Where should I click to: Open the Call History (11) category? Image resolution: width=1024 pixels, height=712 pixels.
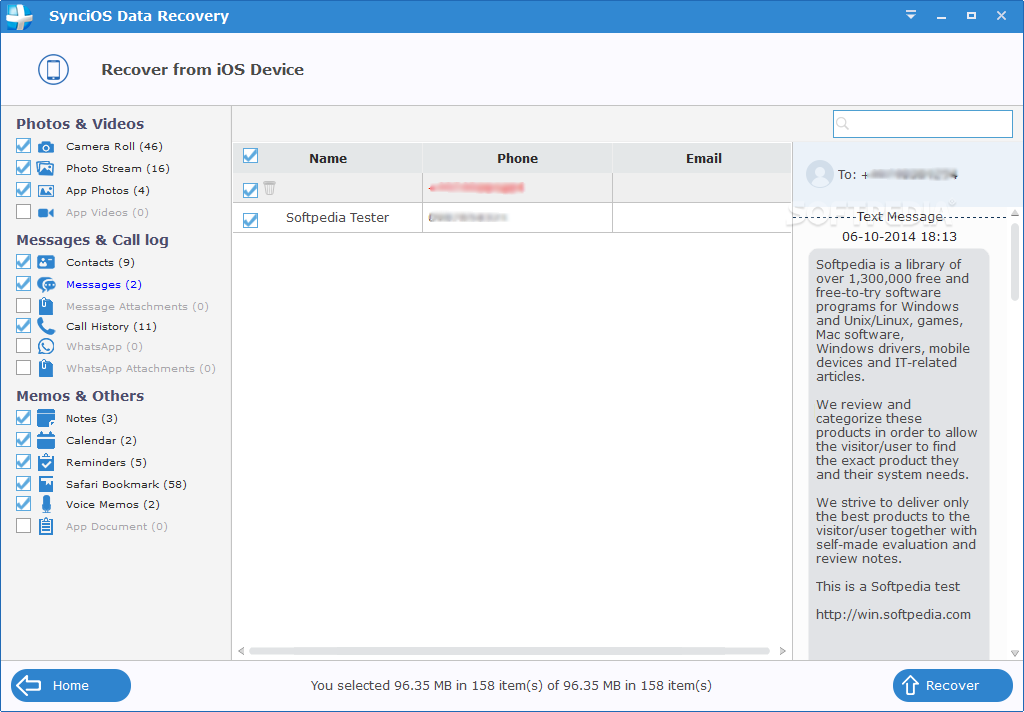(x=111, y=326)
